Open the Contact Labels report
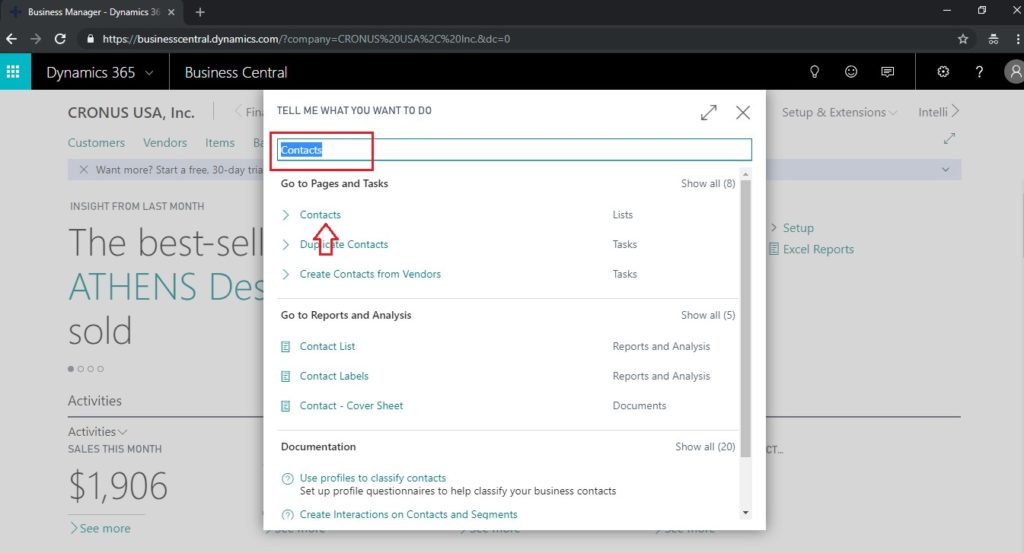The image size is (1024, 553). pos(334,376)
